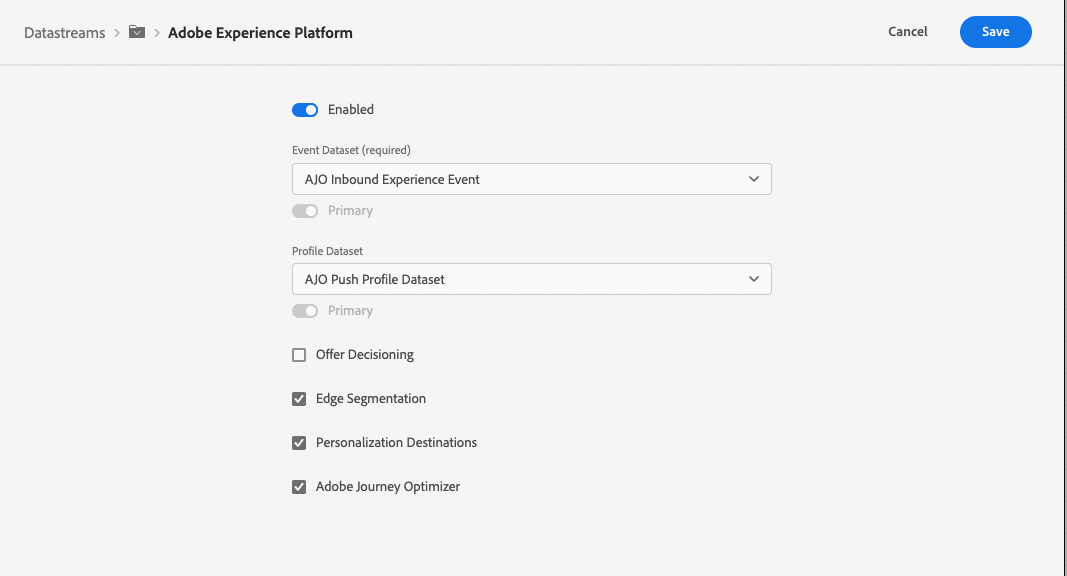
Task: Go to Datastreams in the breadcrumb
Action: pos(65,33)
